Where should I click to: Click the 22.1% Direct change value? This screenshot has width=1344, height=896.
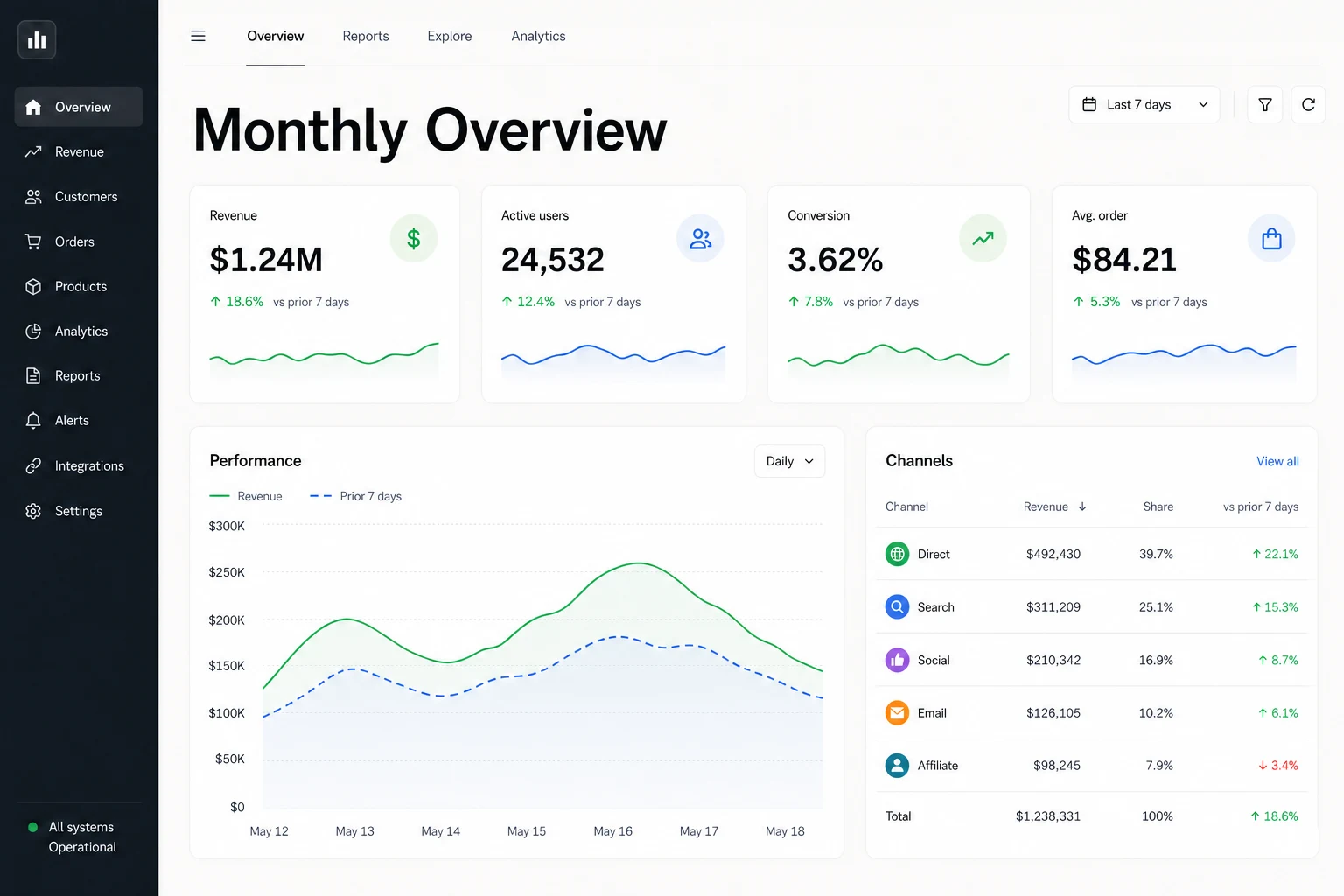coord(1275,554)
